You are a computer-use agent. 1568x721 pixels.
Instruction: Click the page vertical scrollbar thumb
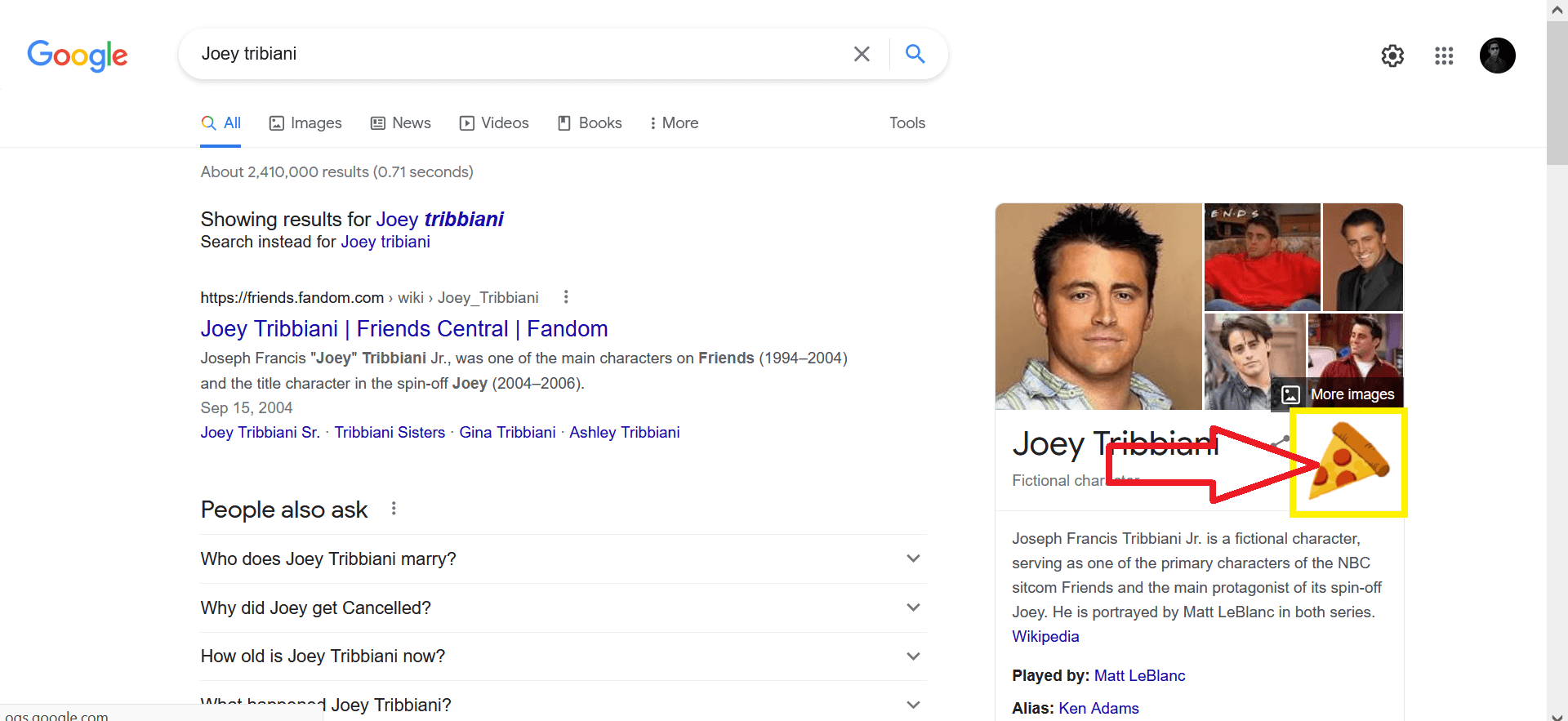click(1557, 93)
